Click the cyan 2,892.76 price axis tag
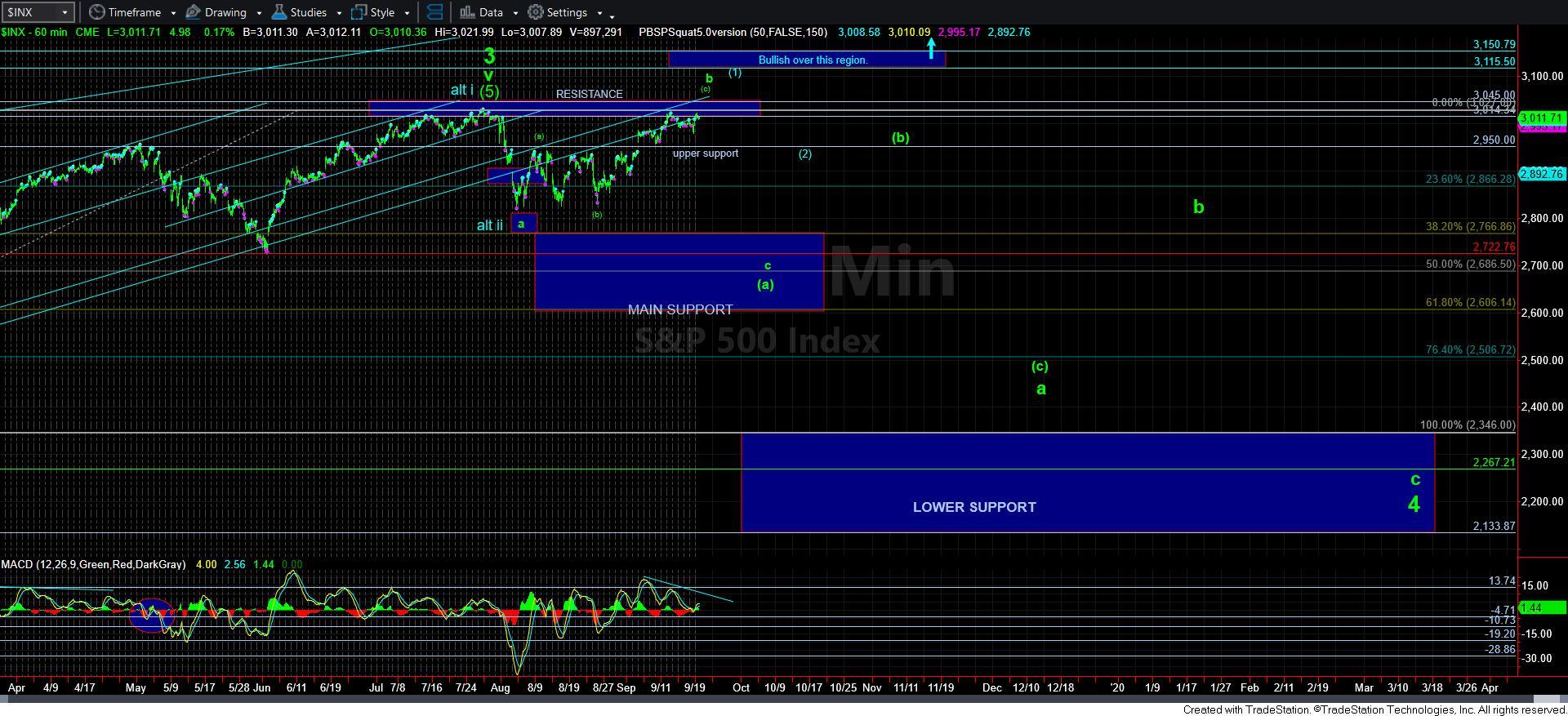 point(1541,174)
